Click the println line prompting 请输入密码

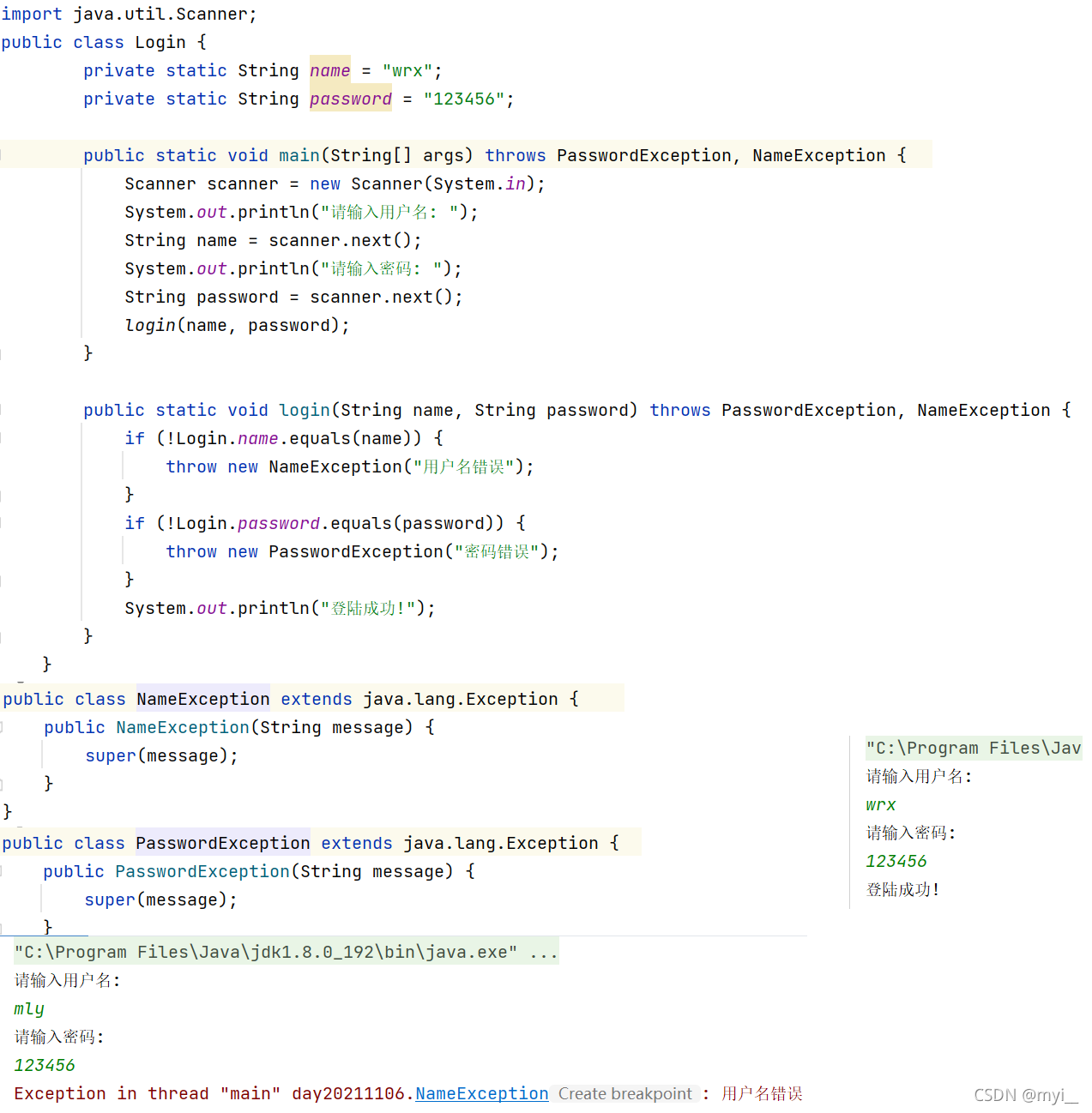pyautogui.click(x=293, y=268)
